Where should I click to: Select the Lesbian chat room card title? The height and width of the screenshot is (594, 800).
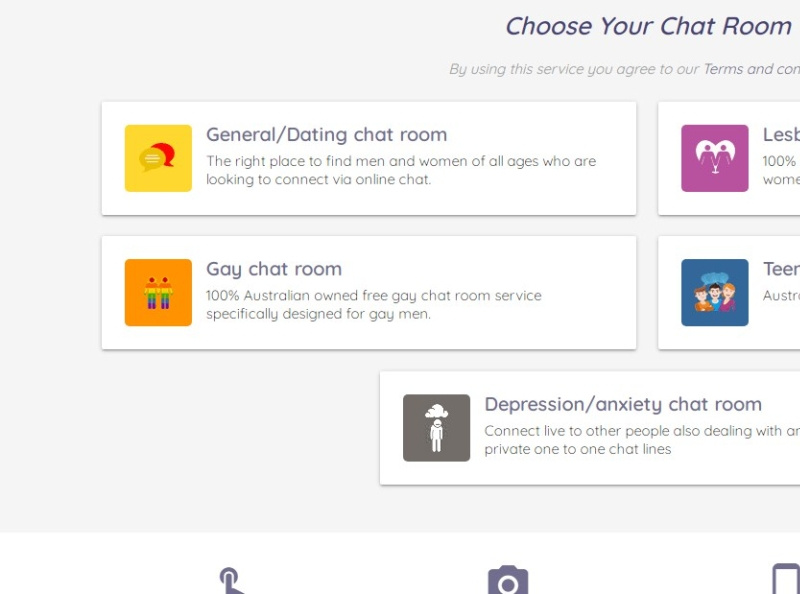click(781, 135)
